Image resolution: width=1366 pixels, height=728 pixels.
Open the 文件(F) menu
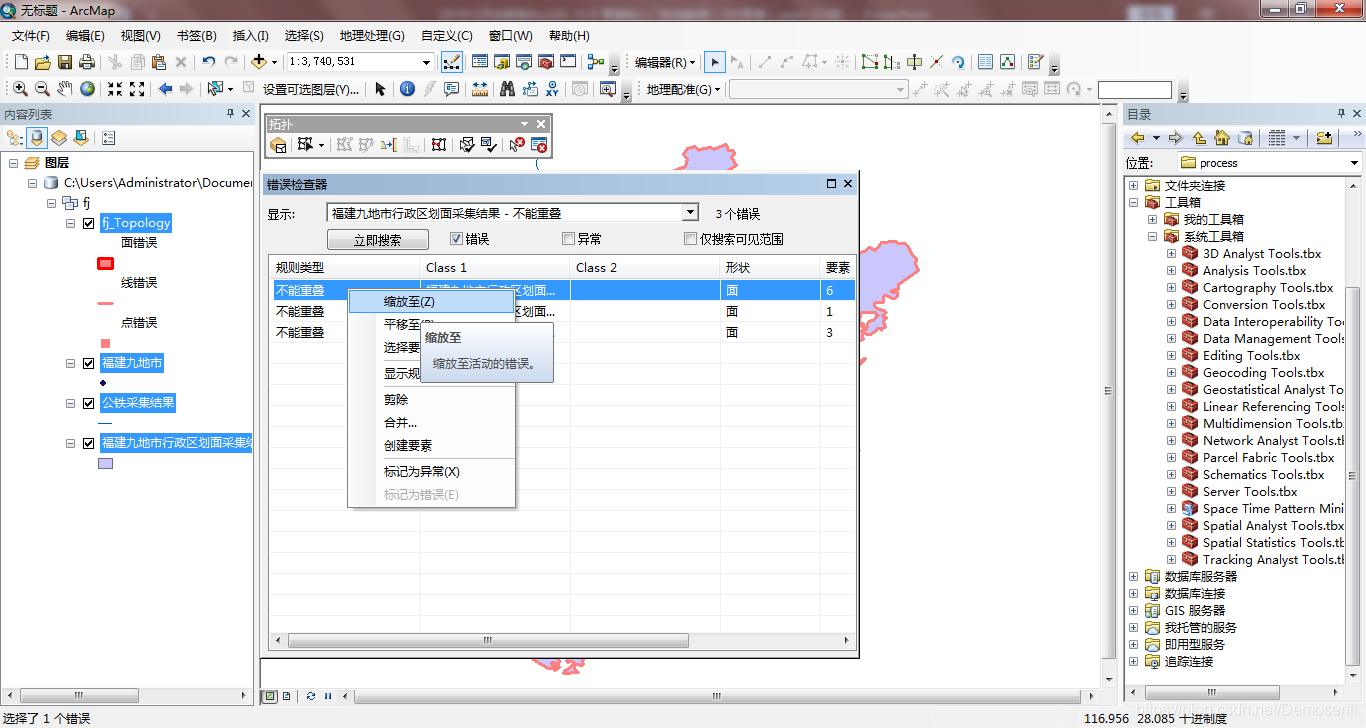(x=31, y=35)
